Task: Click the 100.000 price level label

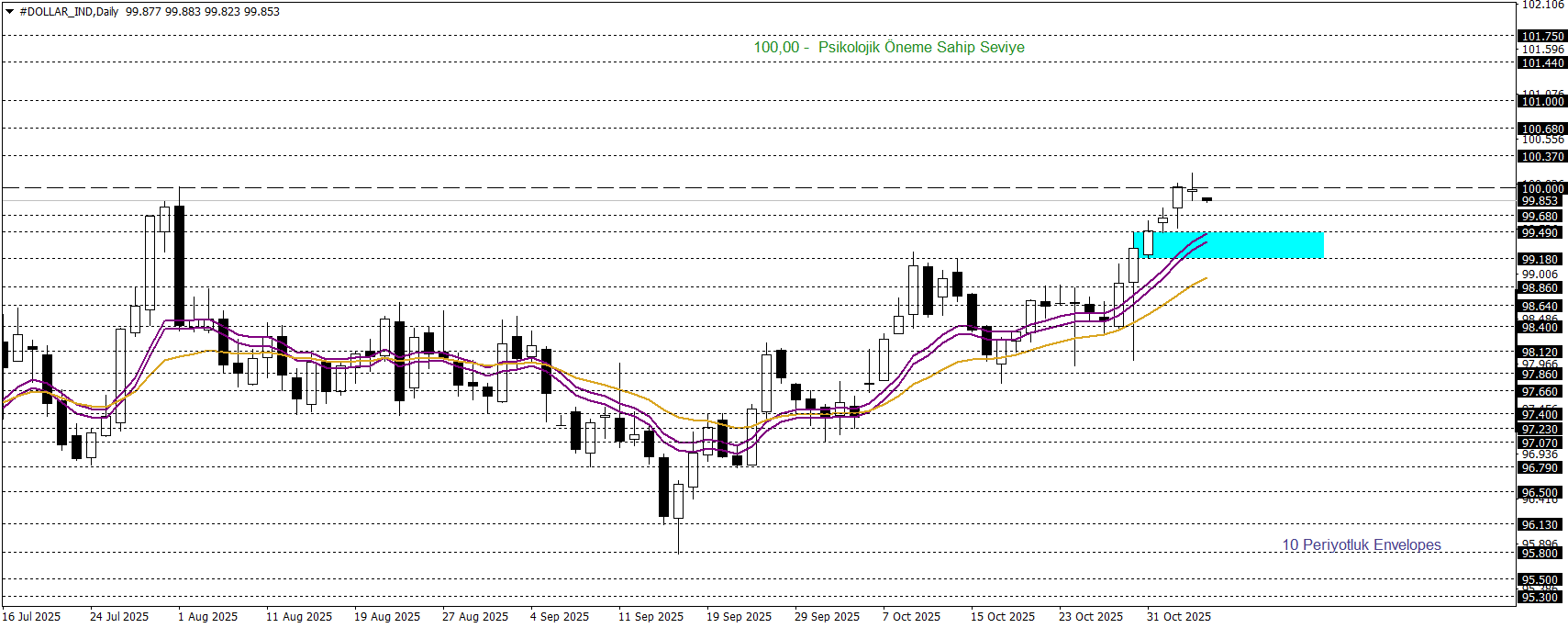Action: coord(1542,188)
